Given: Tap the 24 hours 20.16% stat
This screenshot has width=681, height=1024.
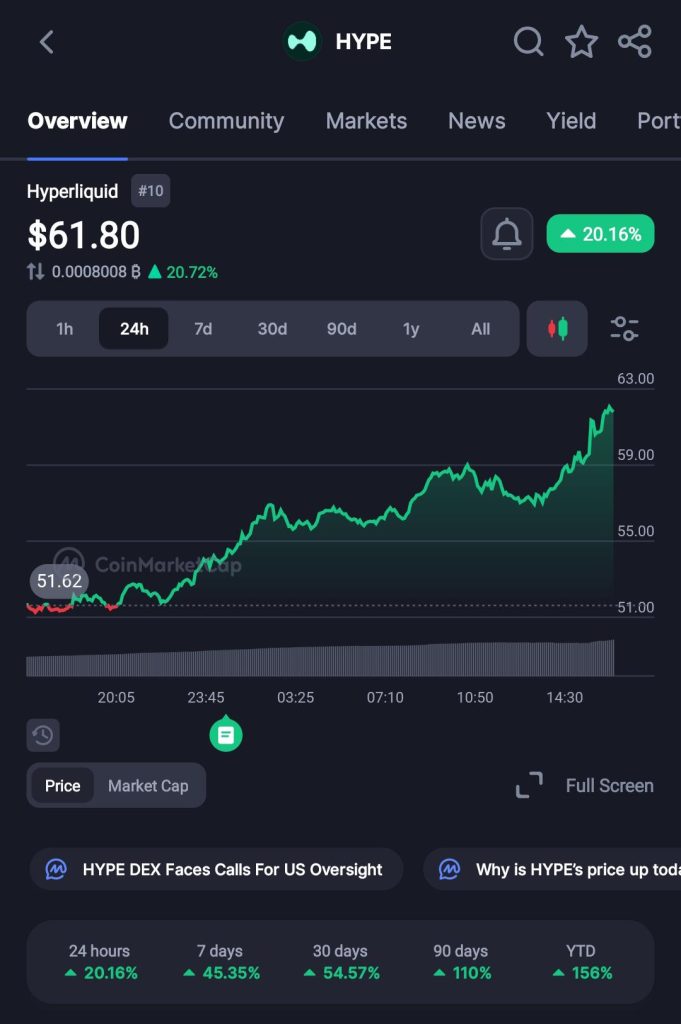Looking at the screenshot, I should tap(100, 962).
